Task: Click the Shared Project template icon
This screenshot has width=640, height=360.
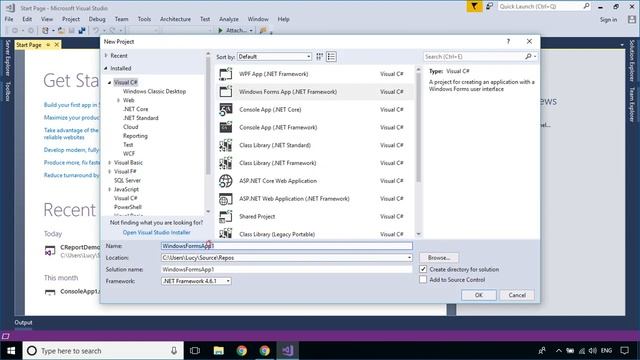Action: [226, 216]
